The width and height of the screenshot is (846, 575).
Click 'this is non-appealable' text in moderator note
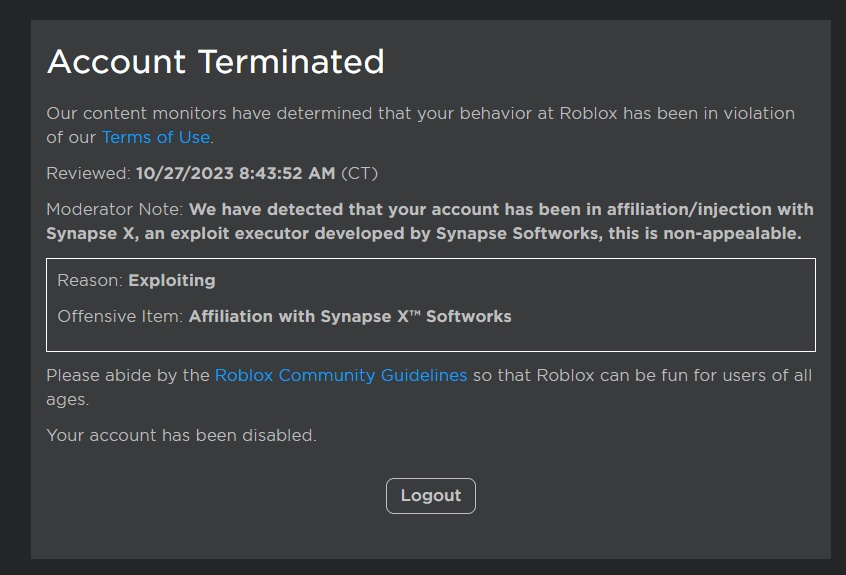pos(705,234)
